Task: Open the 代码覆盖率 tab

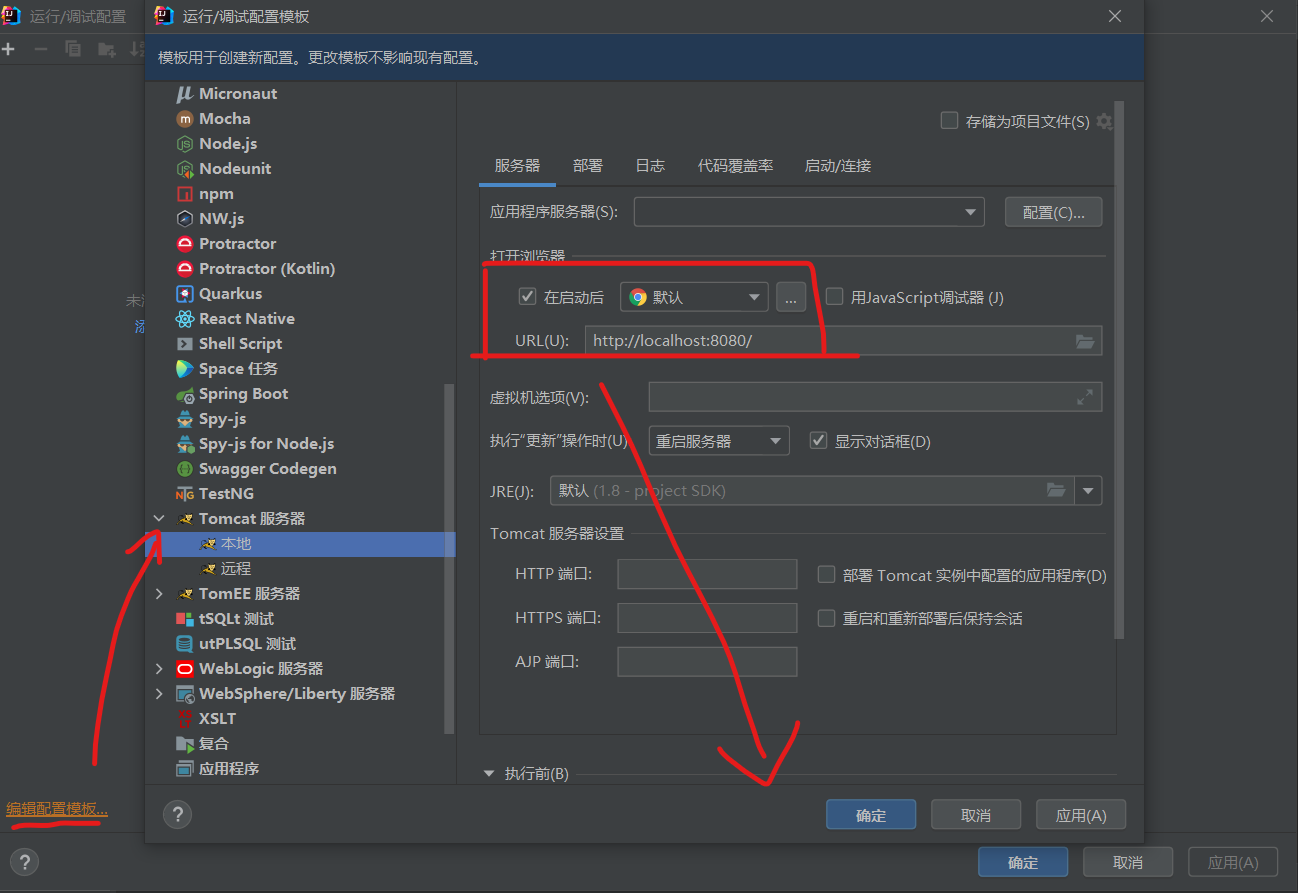Action: pyautogui.click(x=735, y=166)
